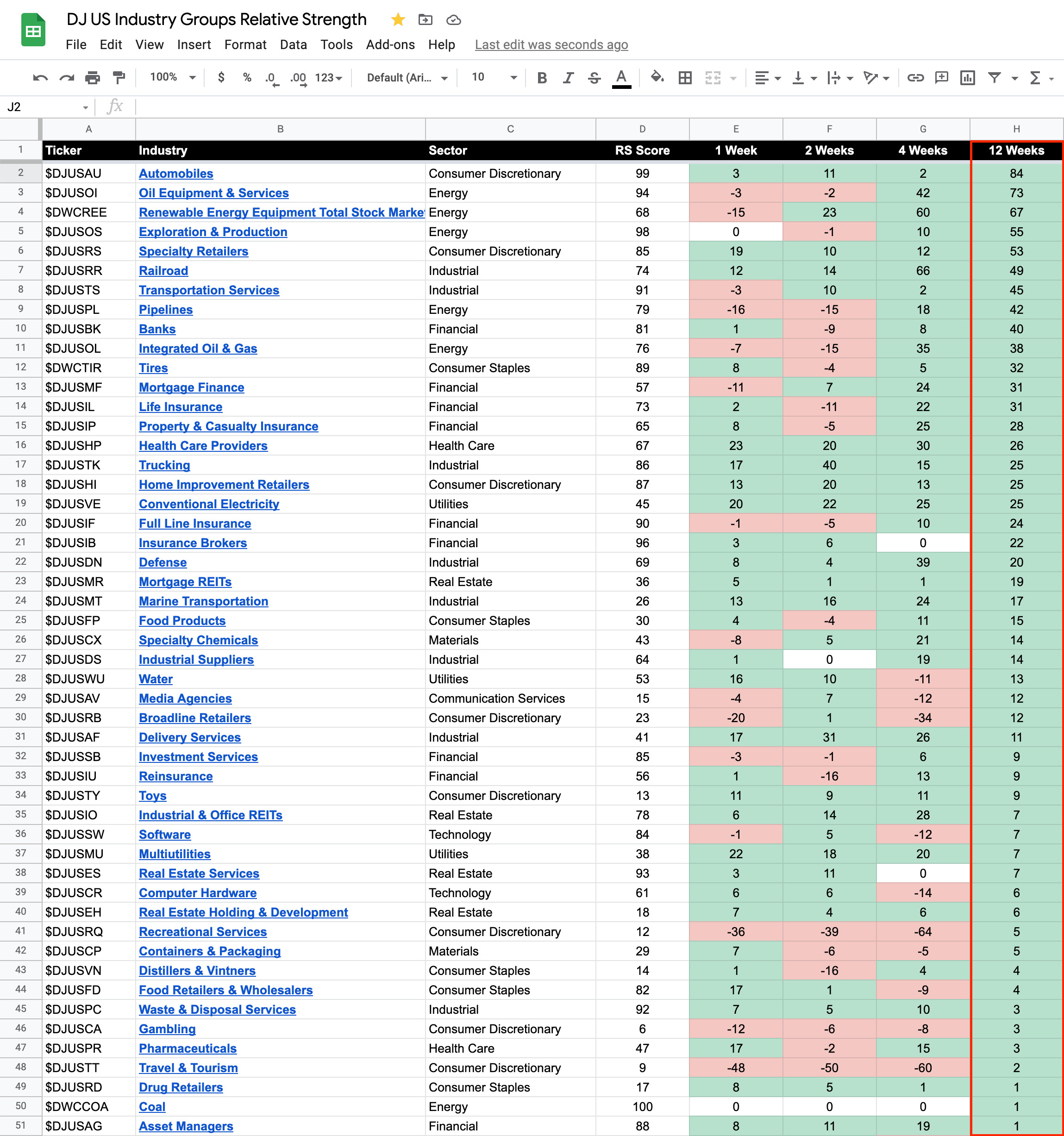The height and width of the screenshot is (1136, 1064).
Task: Click the Insert comment icon
Action: tap(940, 78)
